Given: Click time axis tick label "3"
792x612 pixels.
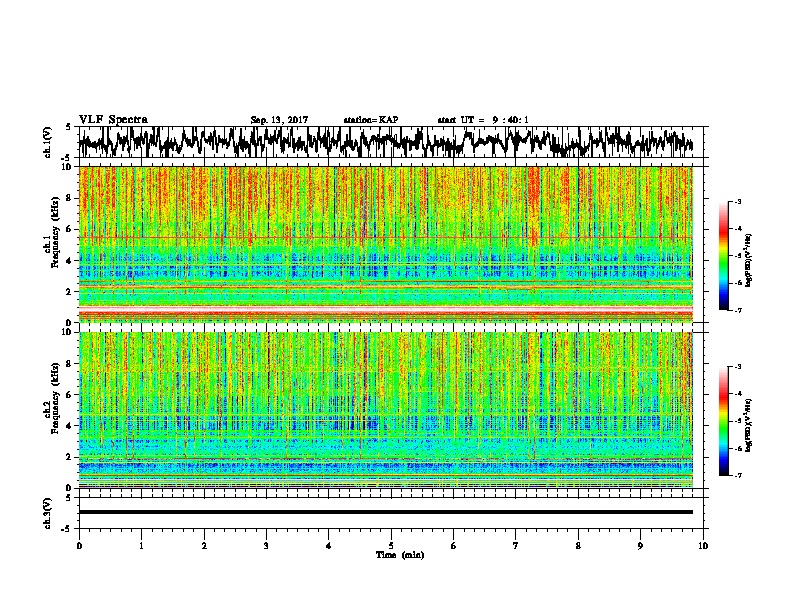Looking at the screenshot, I should point(266,546).
